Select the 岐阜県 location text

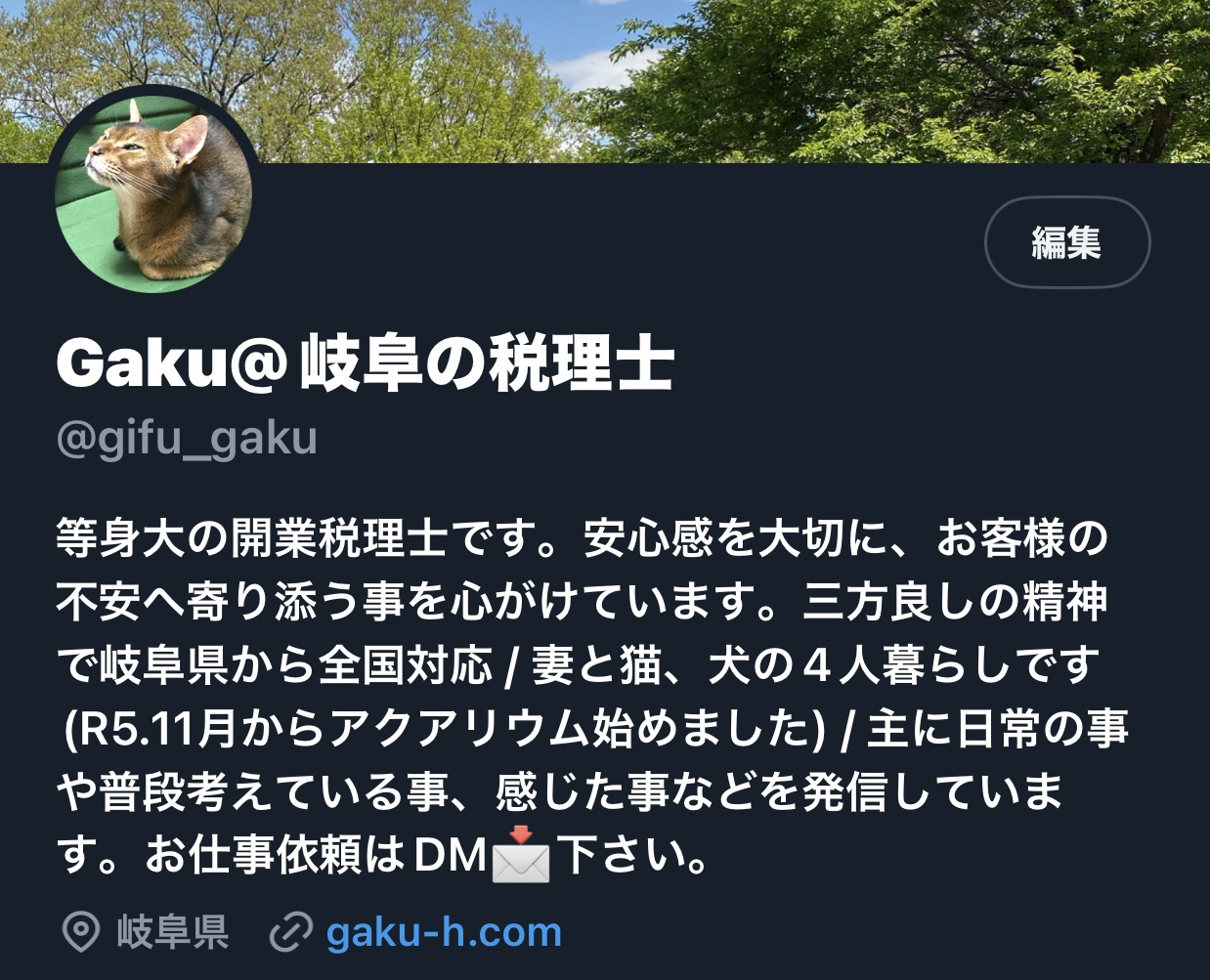pyautogui.click(x=173, y=932)
